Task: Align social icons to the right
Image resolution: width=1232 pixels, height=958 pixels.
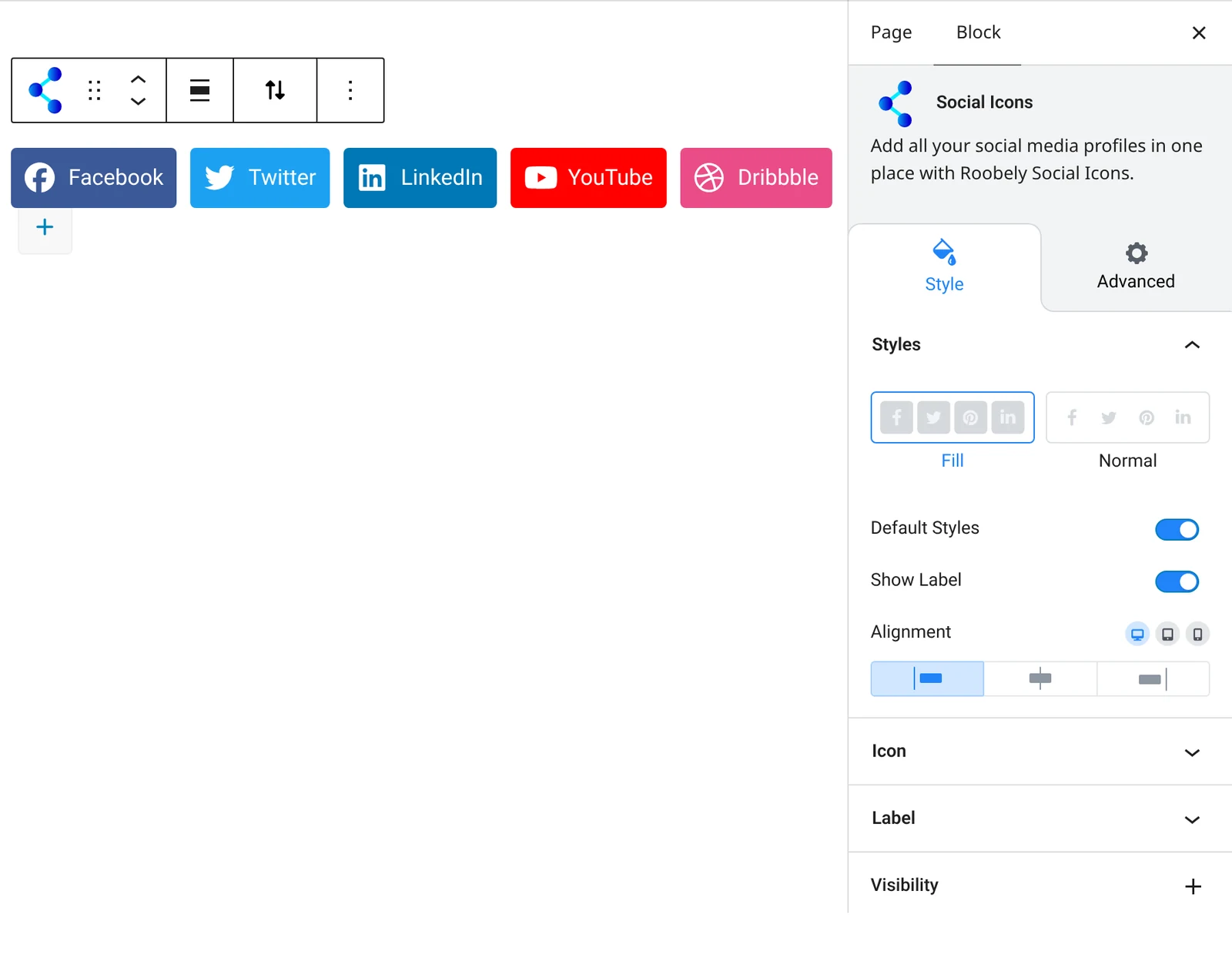Action: 1153,678
